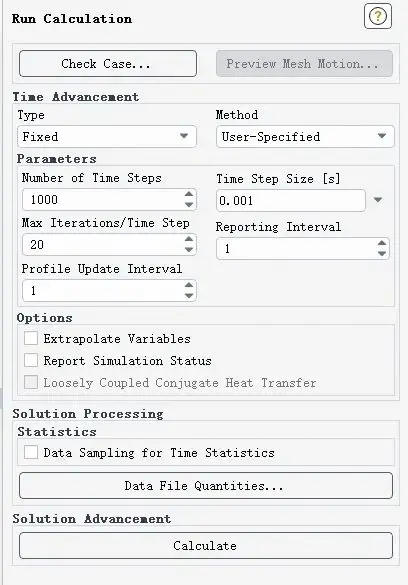Decrement Max Iterations/Time Step value

click(x=189, y=249)
